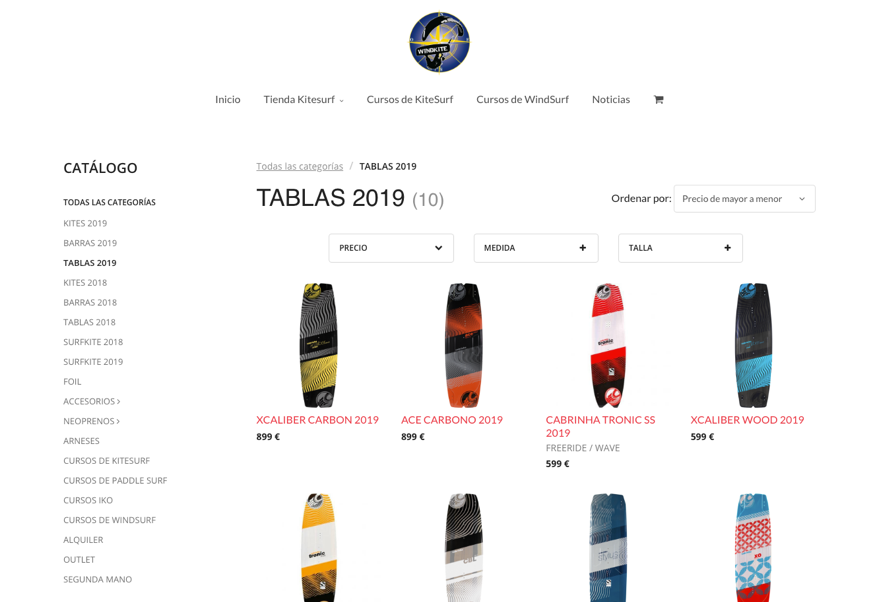Open Noticias in navigation
The height and width of the screenshot is (602, 870).
point(611,100)
